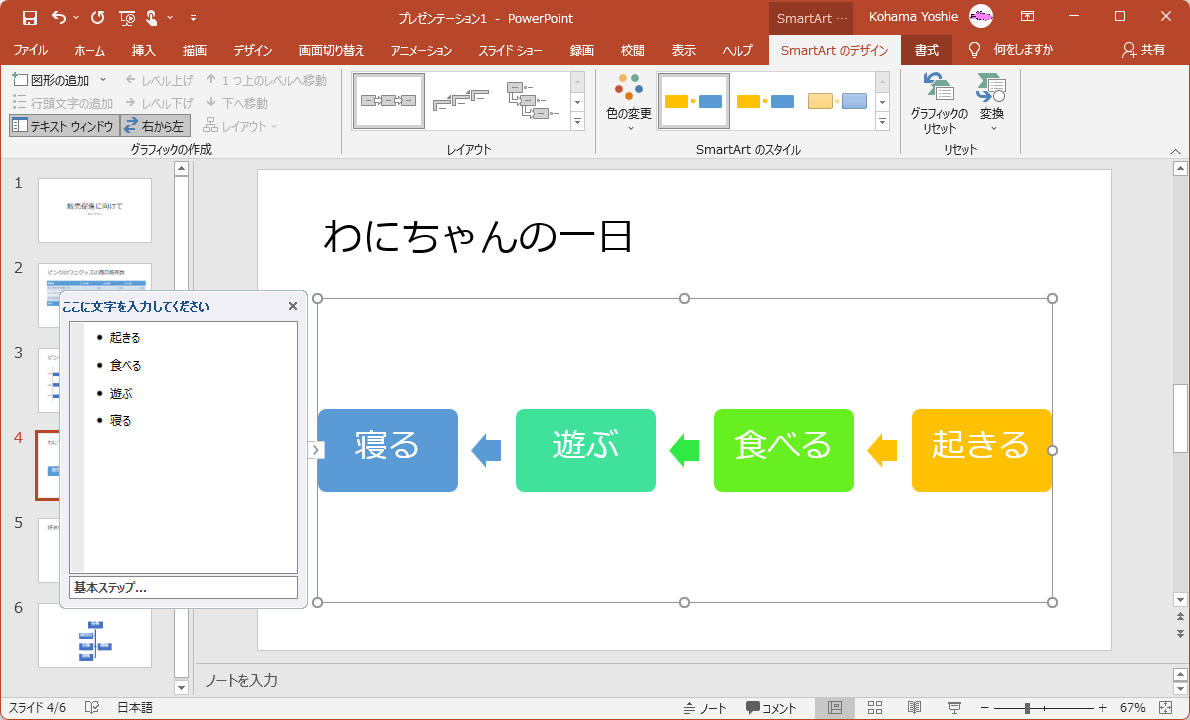1190x720 pixels.
Task: Open the デザイン tab
Action: 253,50
